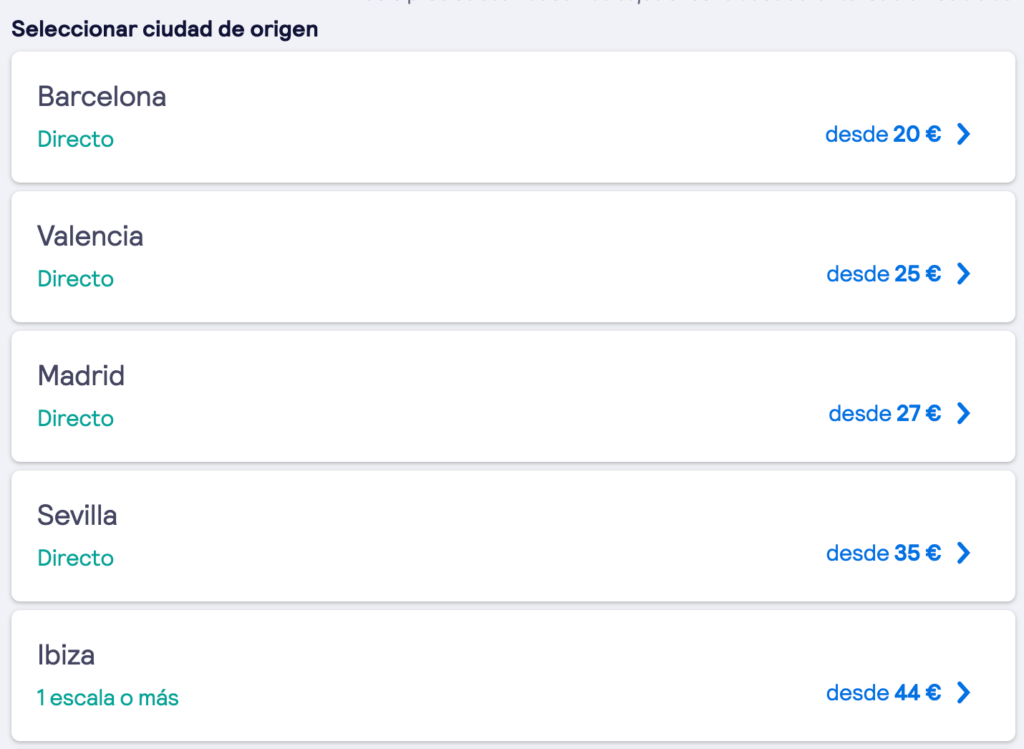Click the Directo label under Madrid
This screenshot has height=749, width=1024.
pyautogui.click(x=76, y=419)
